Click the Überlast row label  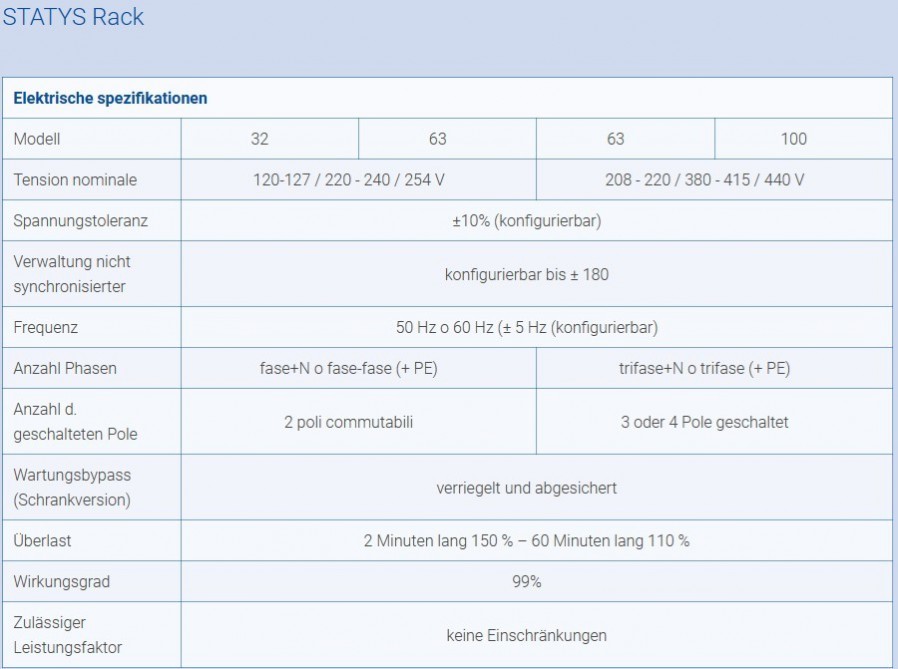point(42,541)
